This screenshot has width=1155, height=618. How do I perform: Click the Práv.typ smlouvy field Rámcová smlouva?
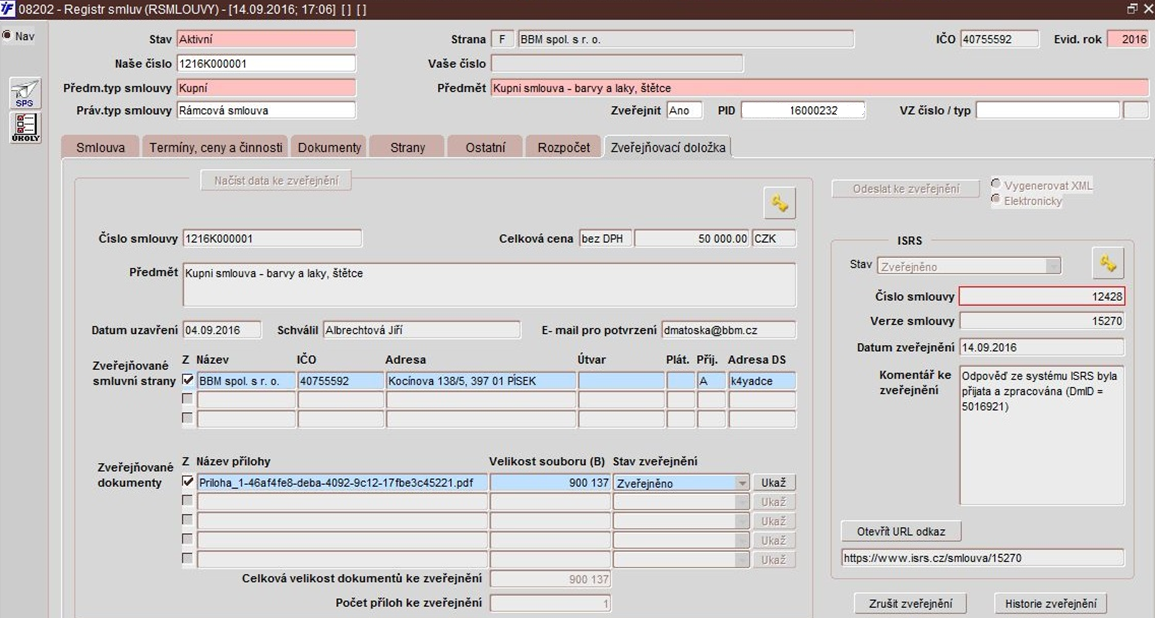click(266, 110)
